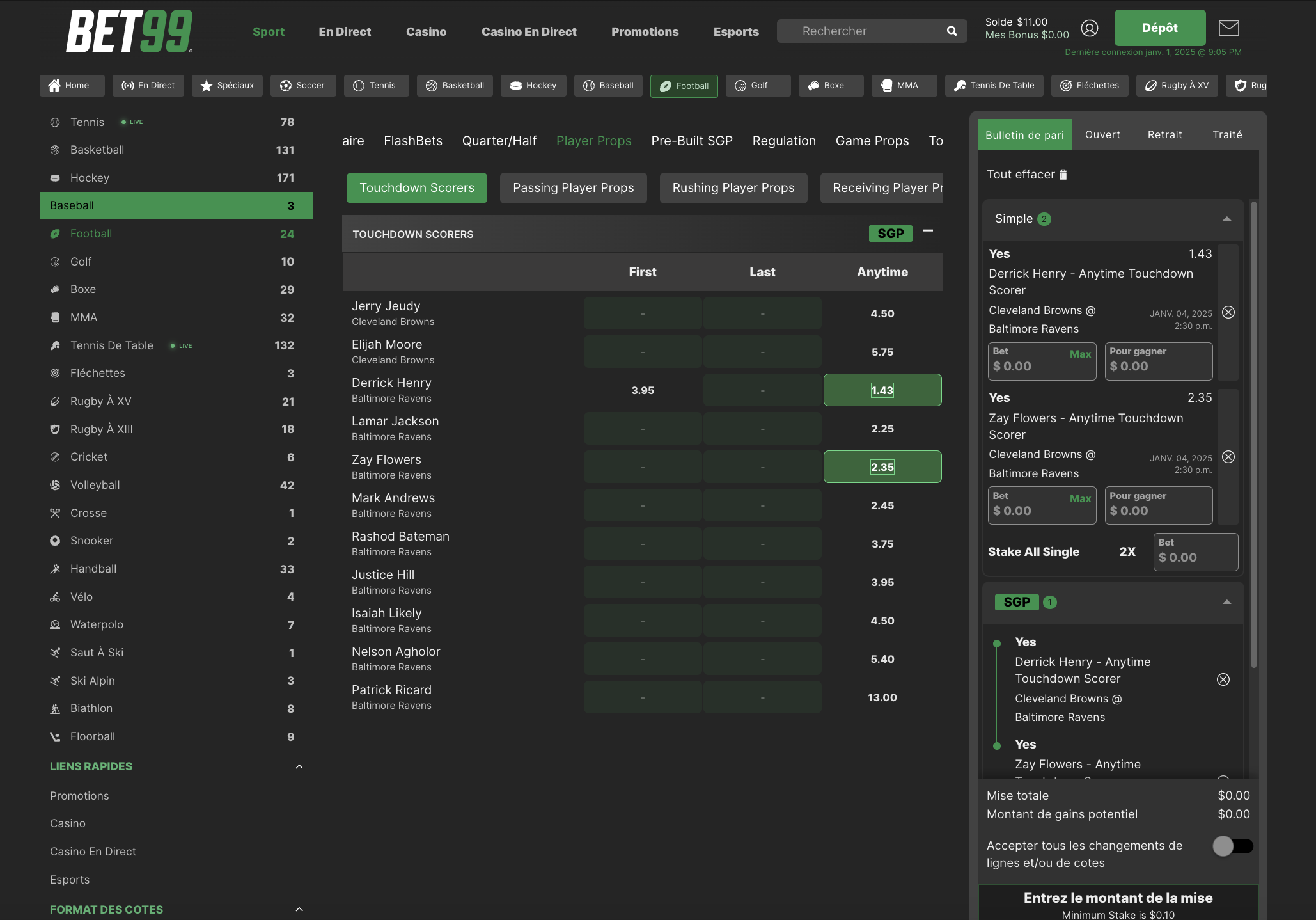This screenshot has width=1316, height=920.
Task: Clear all bets with trash icon
Action: click(x=1063, y=175)
